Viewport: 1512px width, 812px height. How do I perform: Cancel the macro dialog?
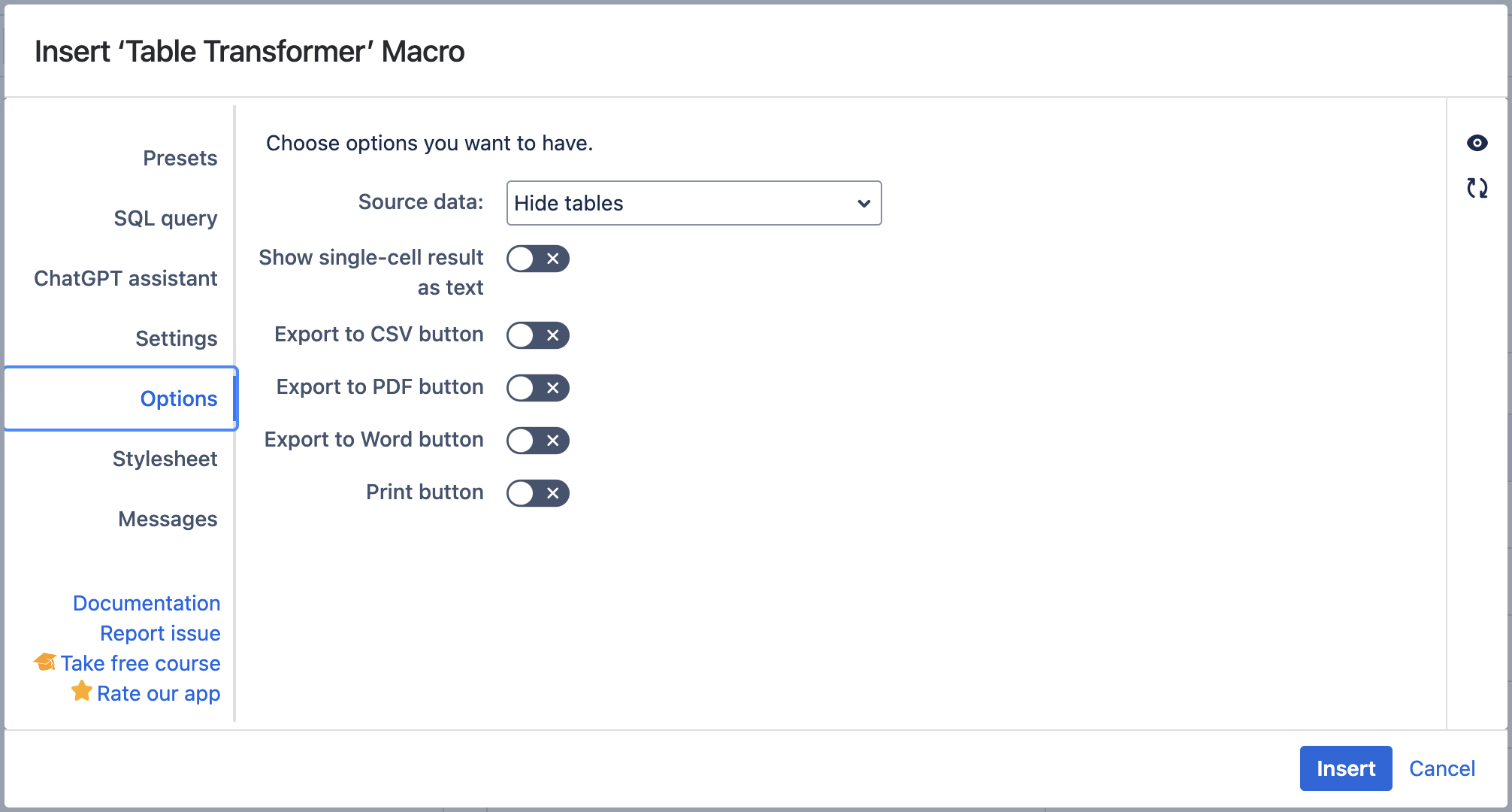point(1441,768)
